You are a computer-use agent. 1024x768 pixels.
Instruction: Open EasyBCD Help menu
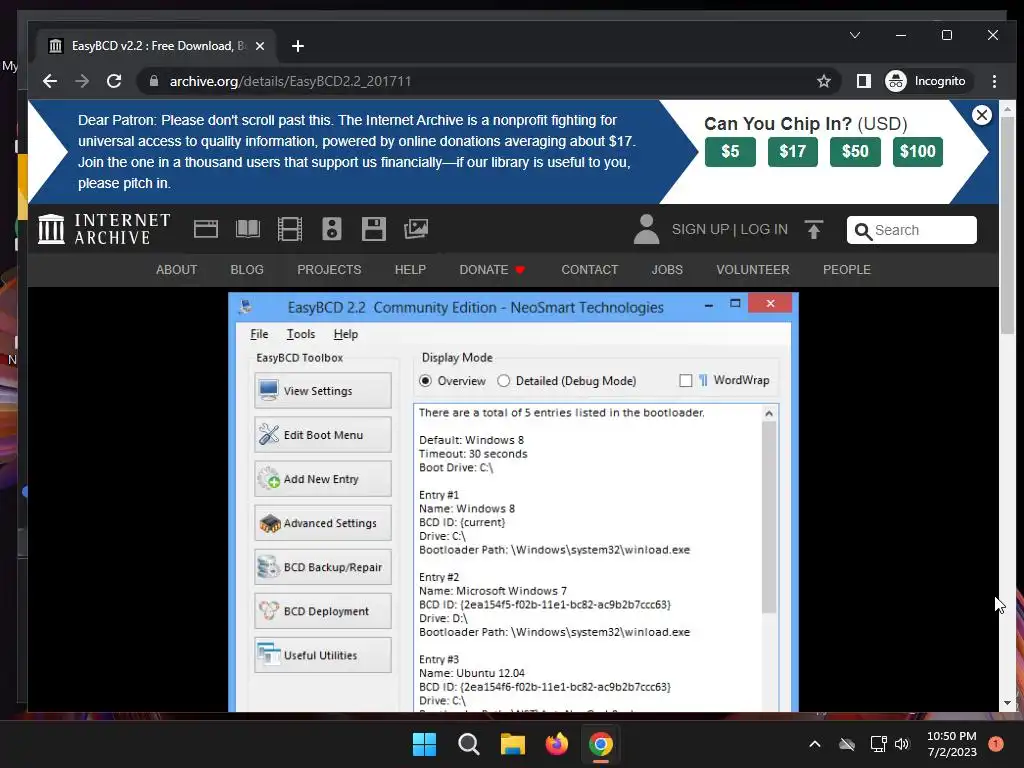[x=345, y=334]
